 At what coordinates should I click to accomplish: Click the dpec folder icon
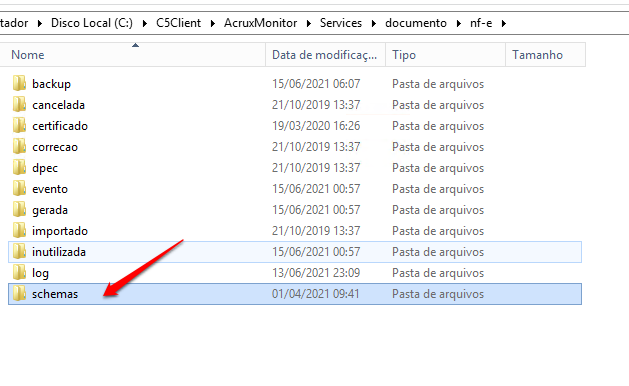[19, 167]
